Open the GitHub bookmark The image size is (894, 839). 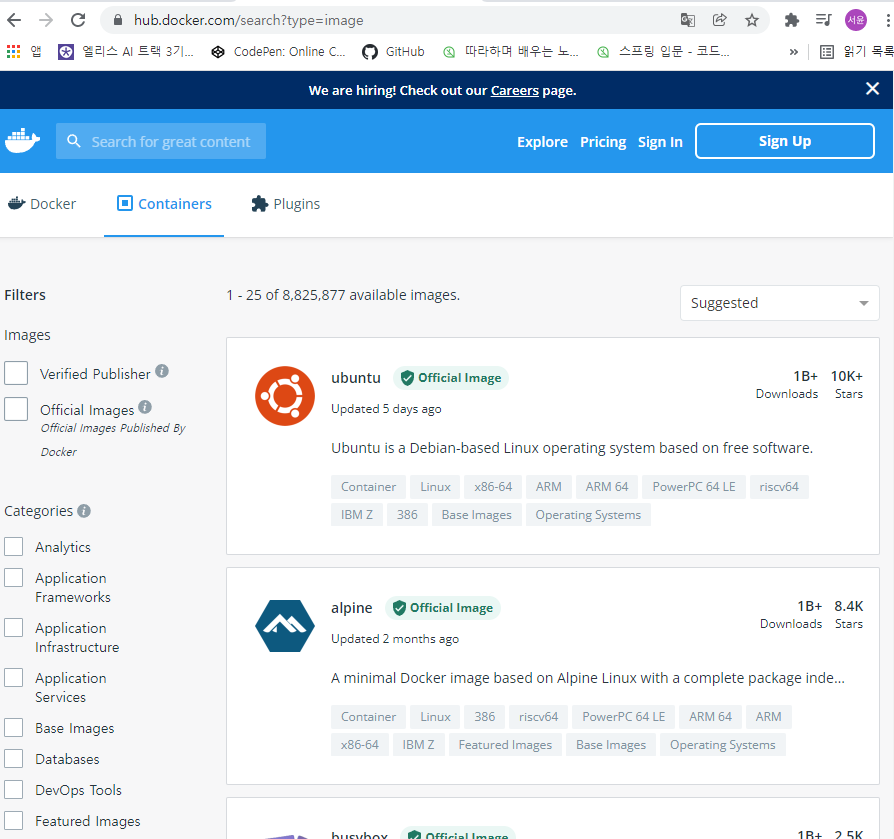(393, 52)
